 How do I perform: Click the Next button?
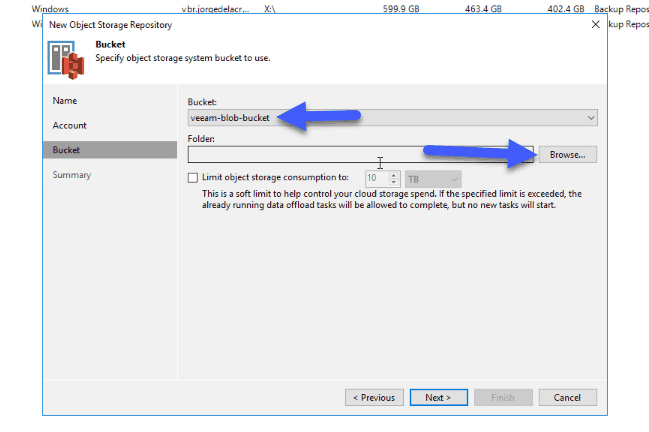pyautogui.click(x=439, y=398)
